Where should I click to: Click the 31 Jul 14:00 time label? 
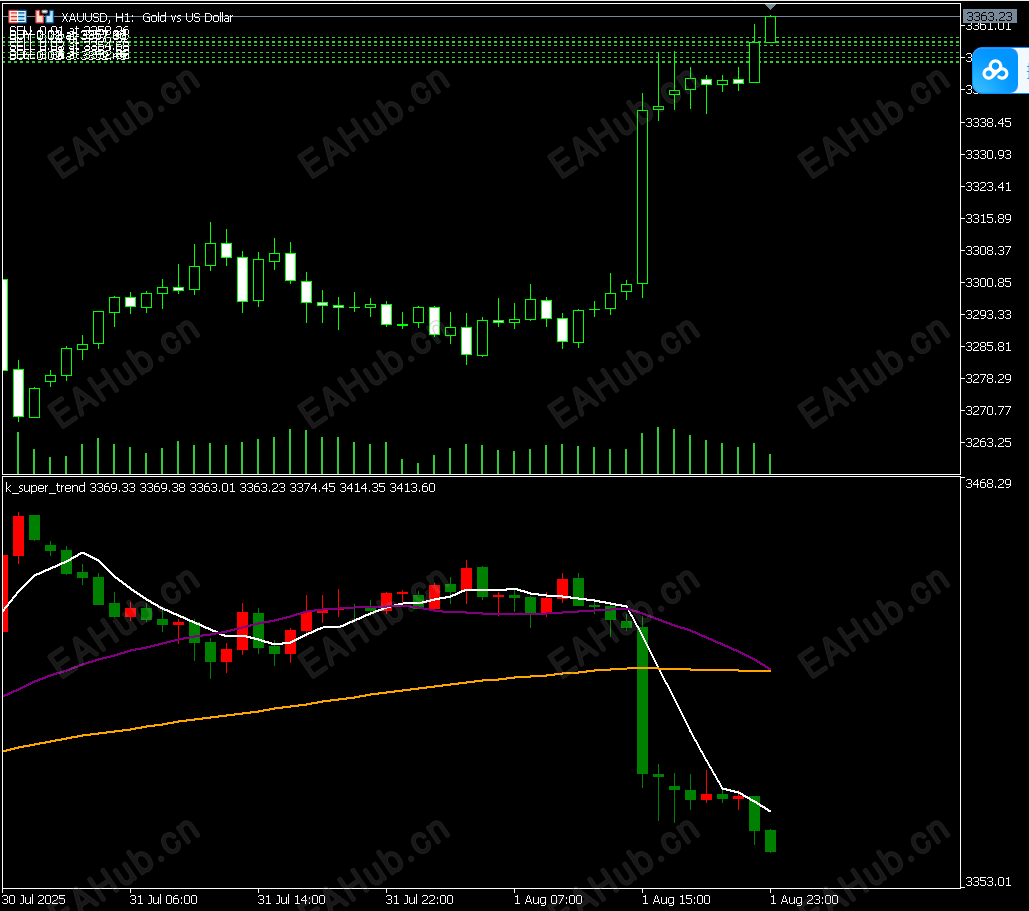pyautogui.click(x=291, y=900)
